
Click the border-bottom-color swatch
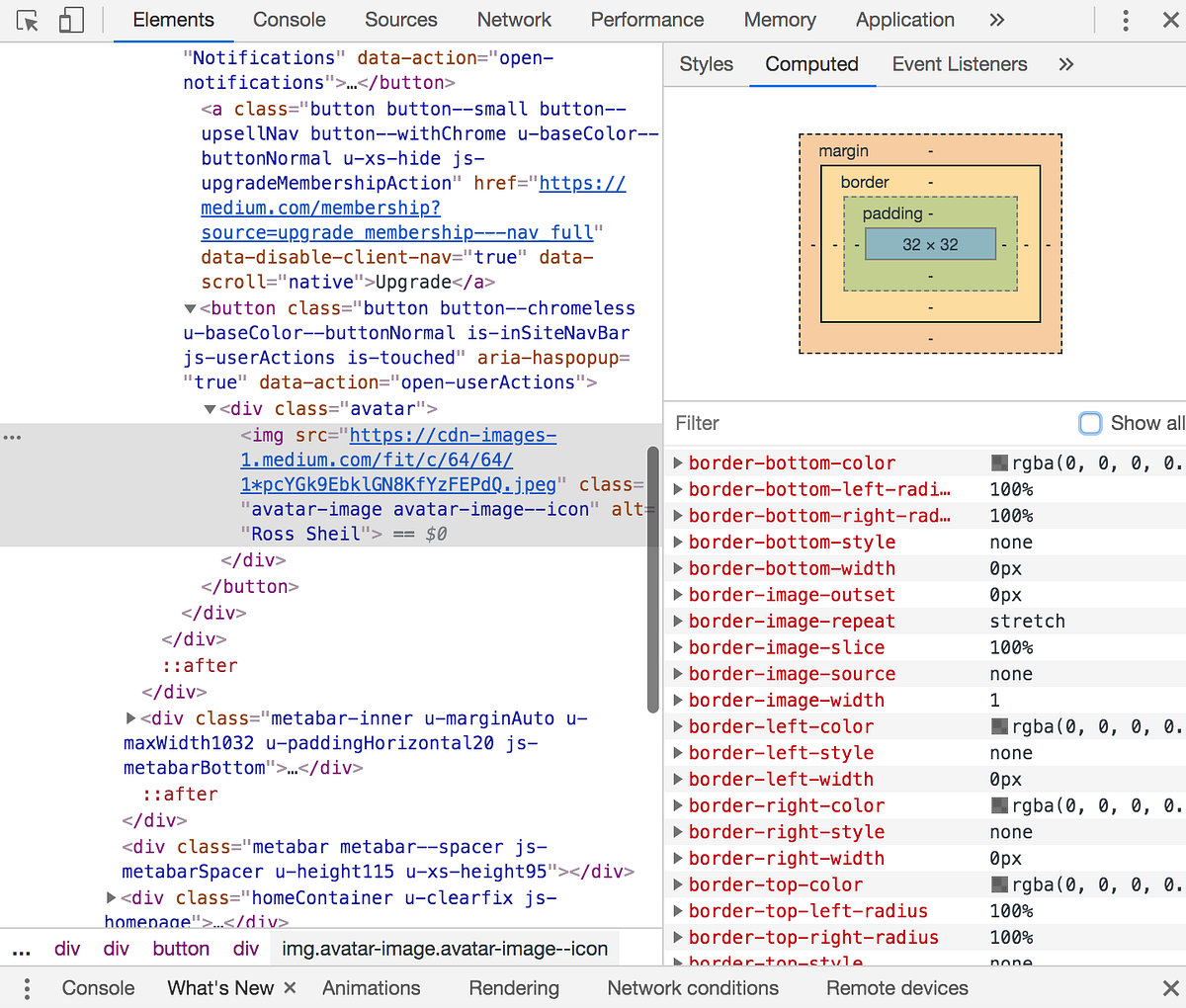click(999, 463)
